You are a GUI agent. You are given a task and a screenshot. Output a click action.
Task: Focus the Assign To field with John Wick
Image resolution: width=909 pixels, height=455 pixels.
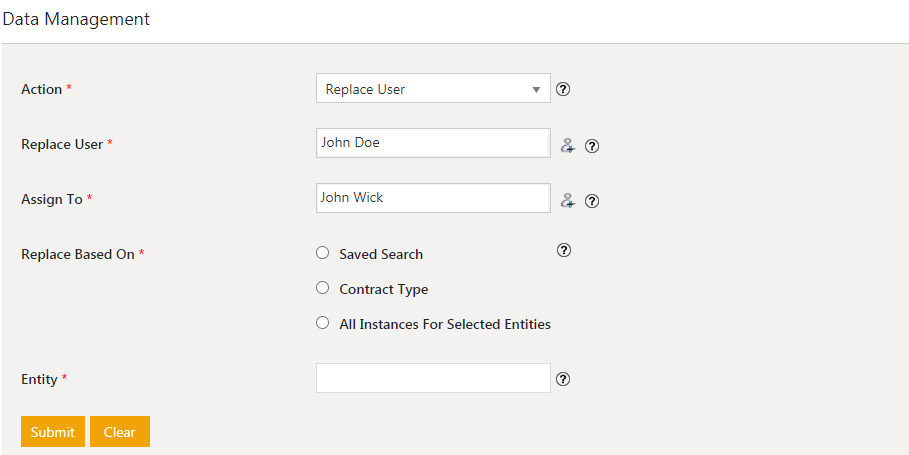pyautogui.click(x=433, y=198)
